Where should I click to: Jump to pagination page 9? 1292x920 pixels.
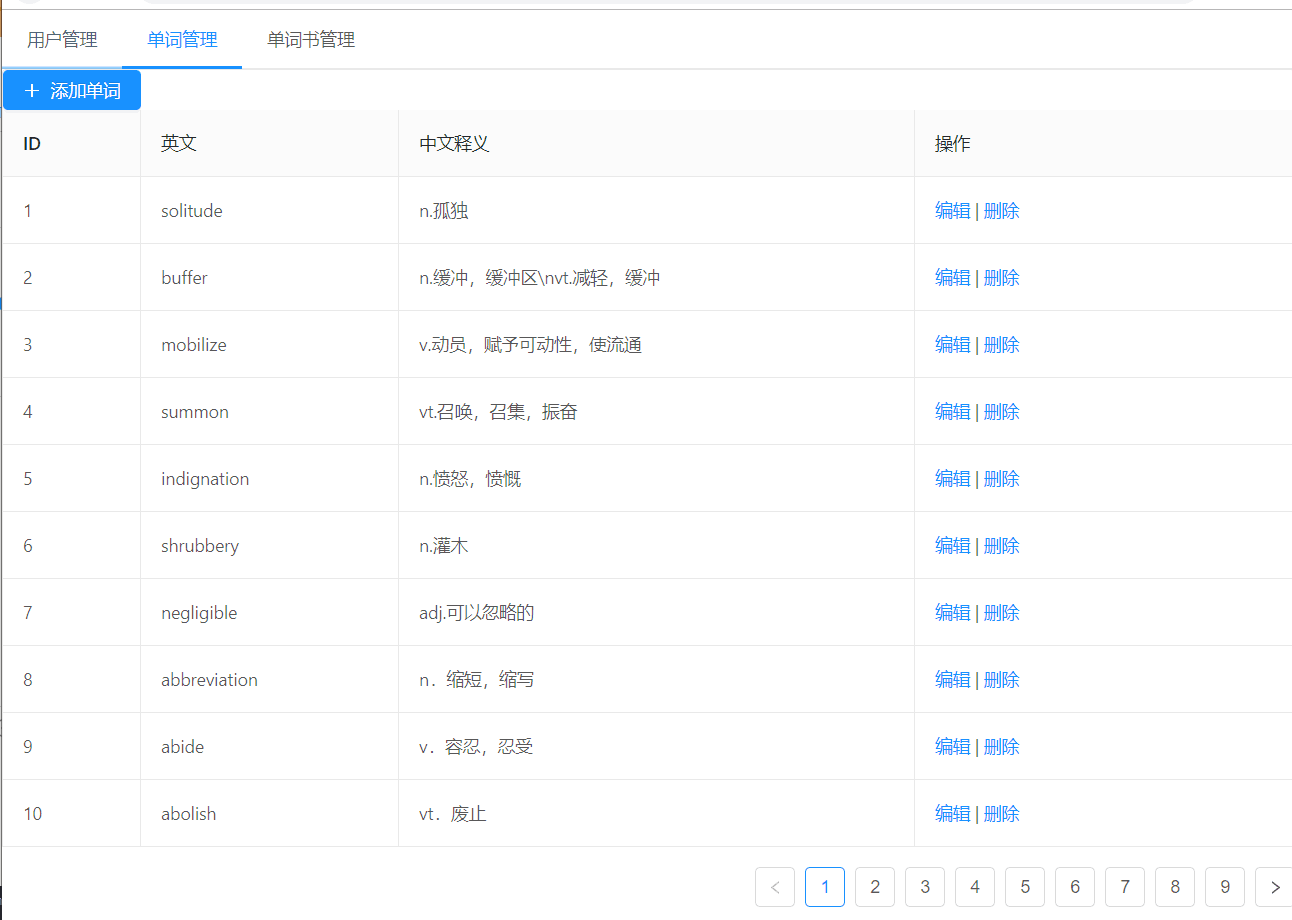pos(1225,887)
